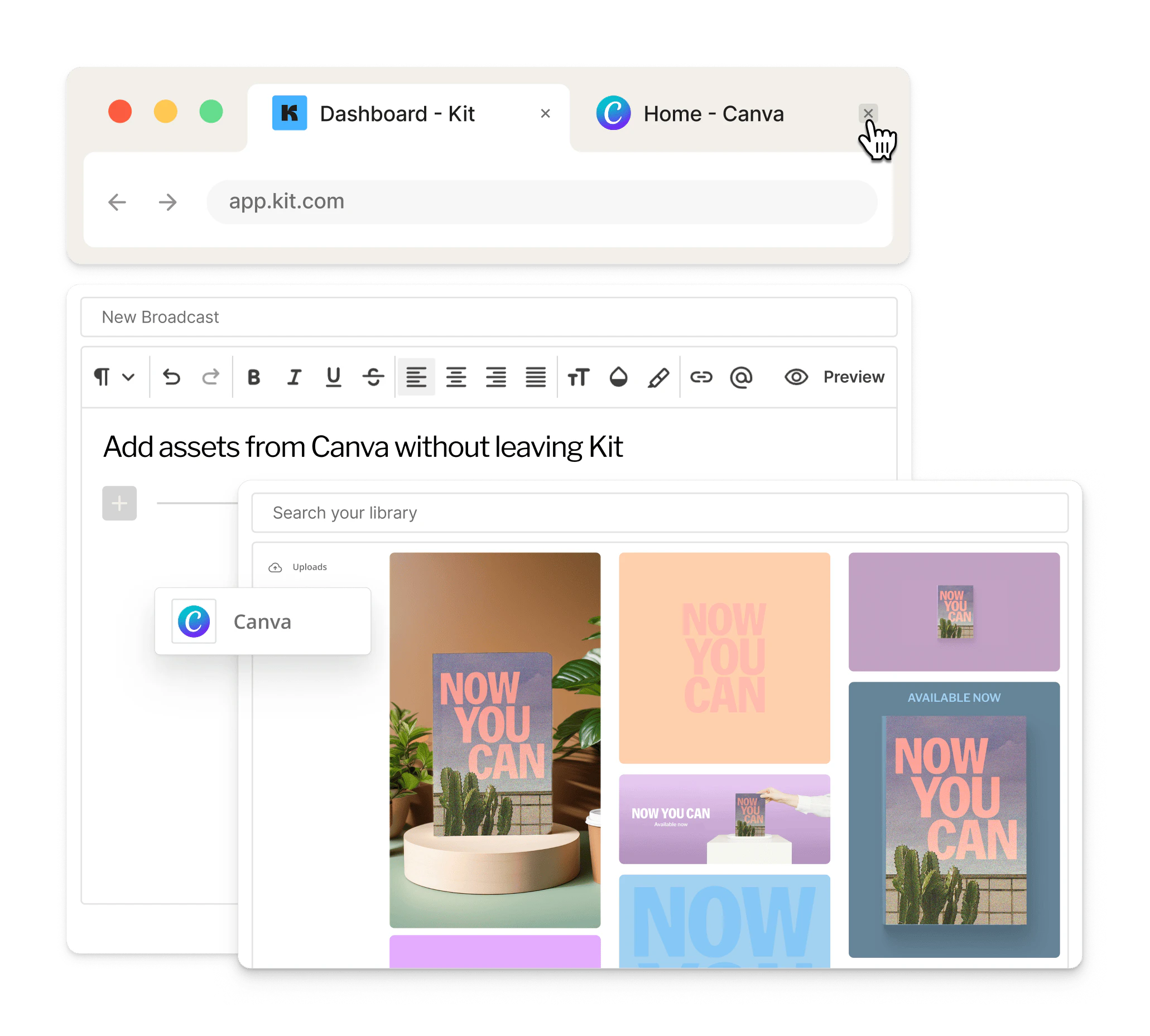Screen dimensions: 1150x1036
Task: Click the undo icon
Action: pyautogui.click(x=171, y=376)
